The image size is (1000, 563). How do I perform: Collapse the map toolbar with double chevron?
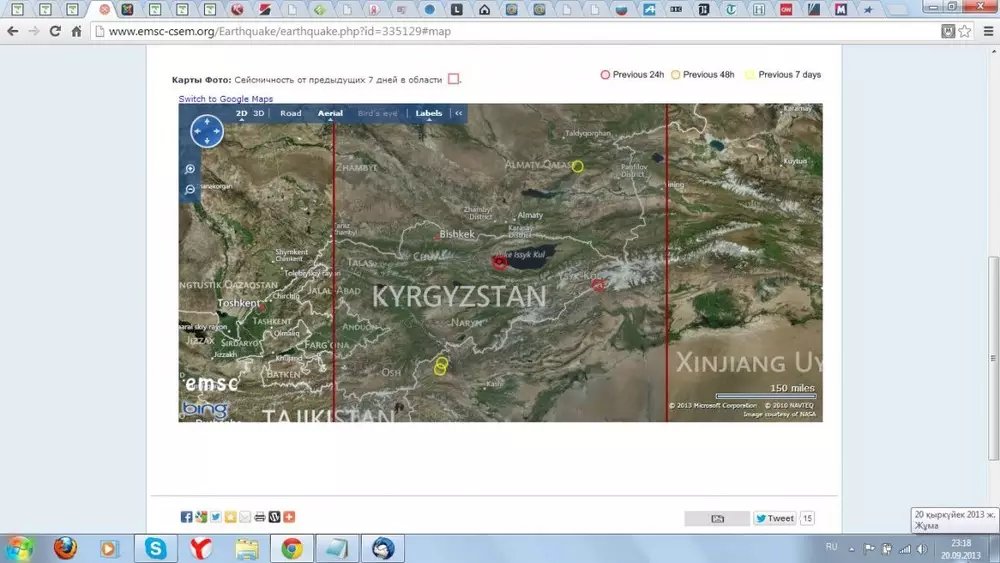click(x=459, y=114)
